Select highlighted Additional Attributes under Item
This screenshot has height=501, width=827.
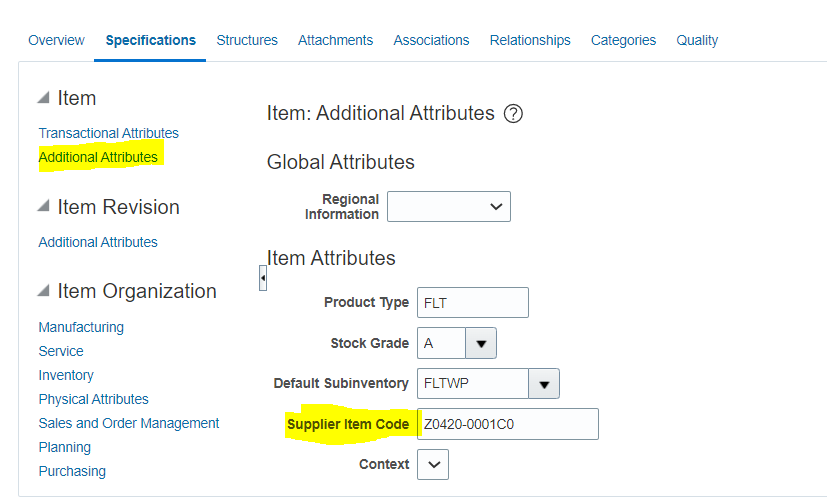click(98, 157)
